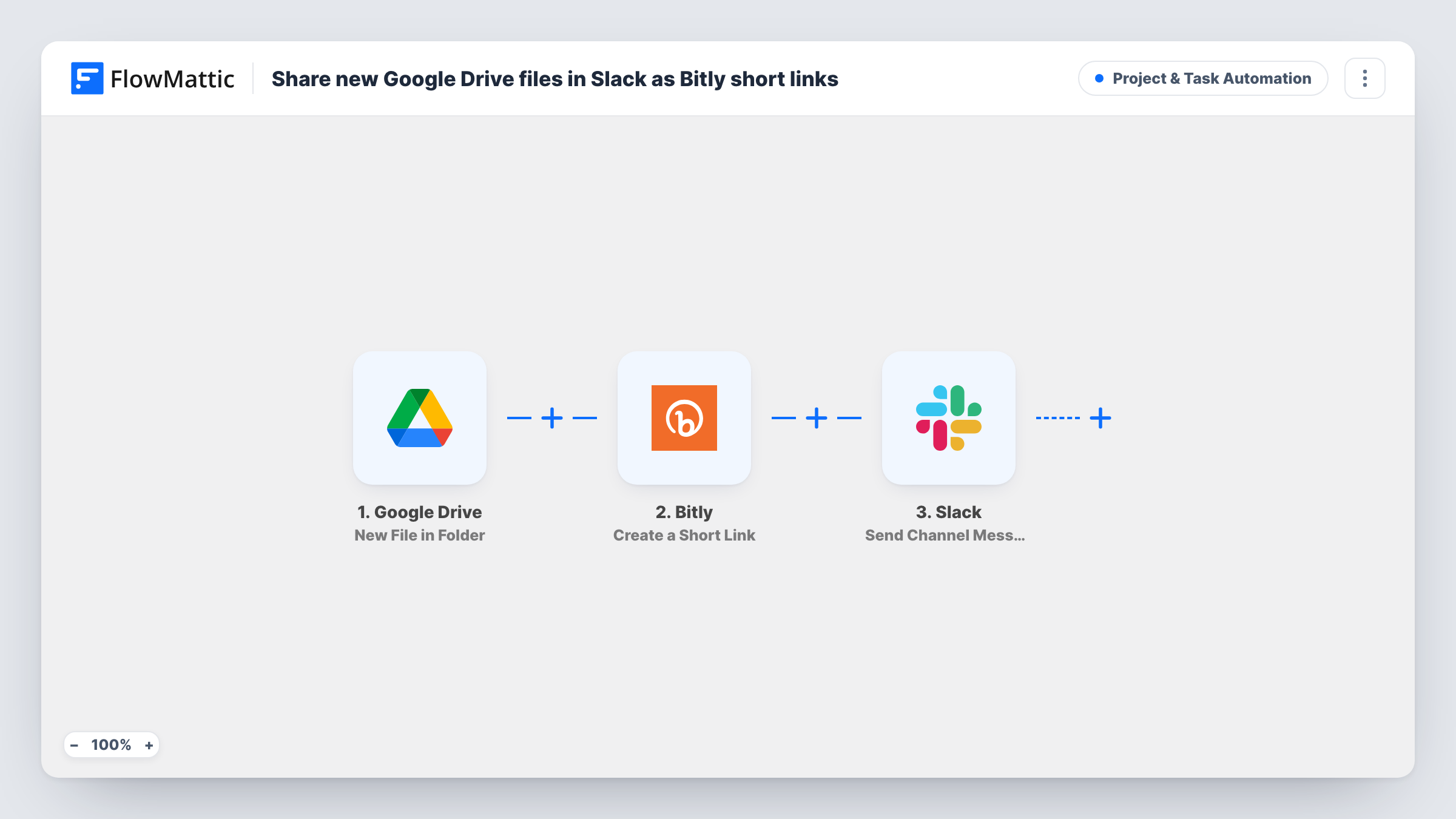The height and width of the screenshot is (819, 1456).
Task: Click the Project & Task Automation tag
Action: click(1203, 78)
